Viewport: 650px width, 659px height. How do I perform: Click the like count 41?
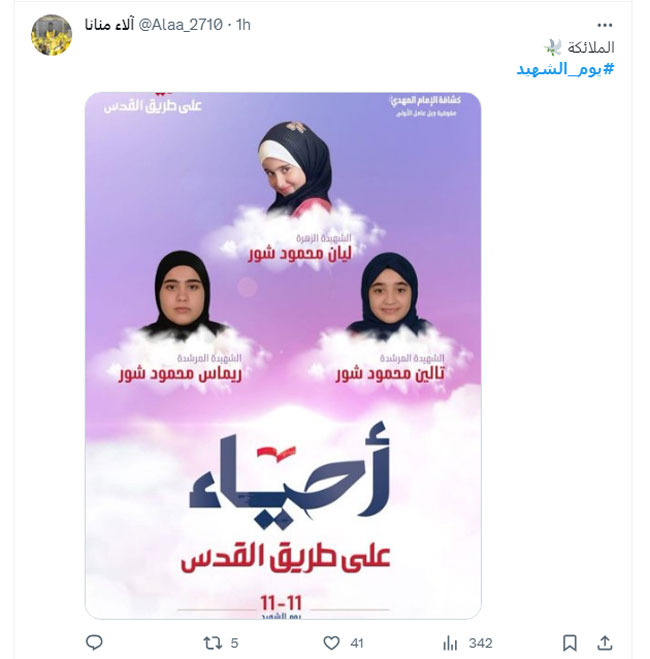tap(356, 643)
